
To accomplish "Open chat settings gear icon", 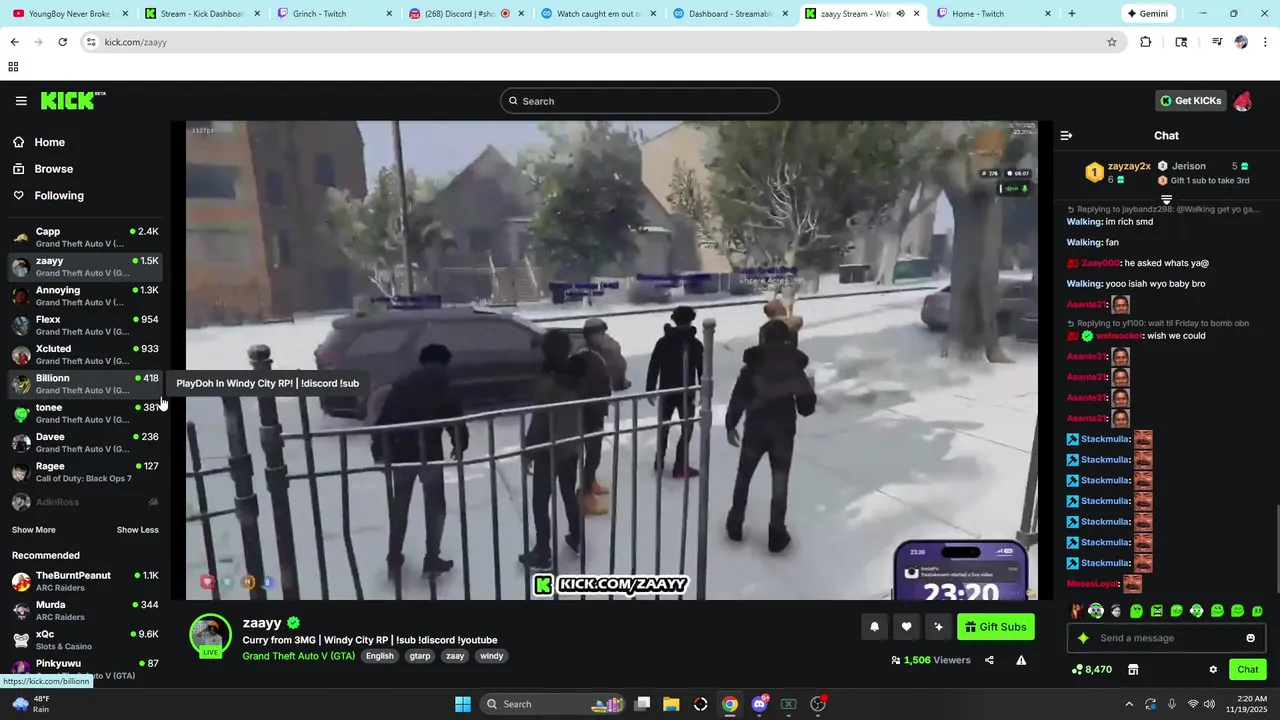I will (1213, 670).
